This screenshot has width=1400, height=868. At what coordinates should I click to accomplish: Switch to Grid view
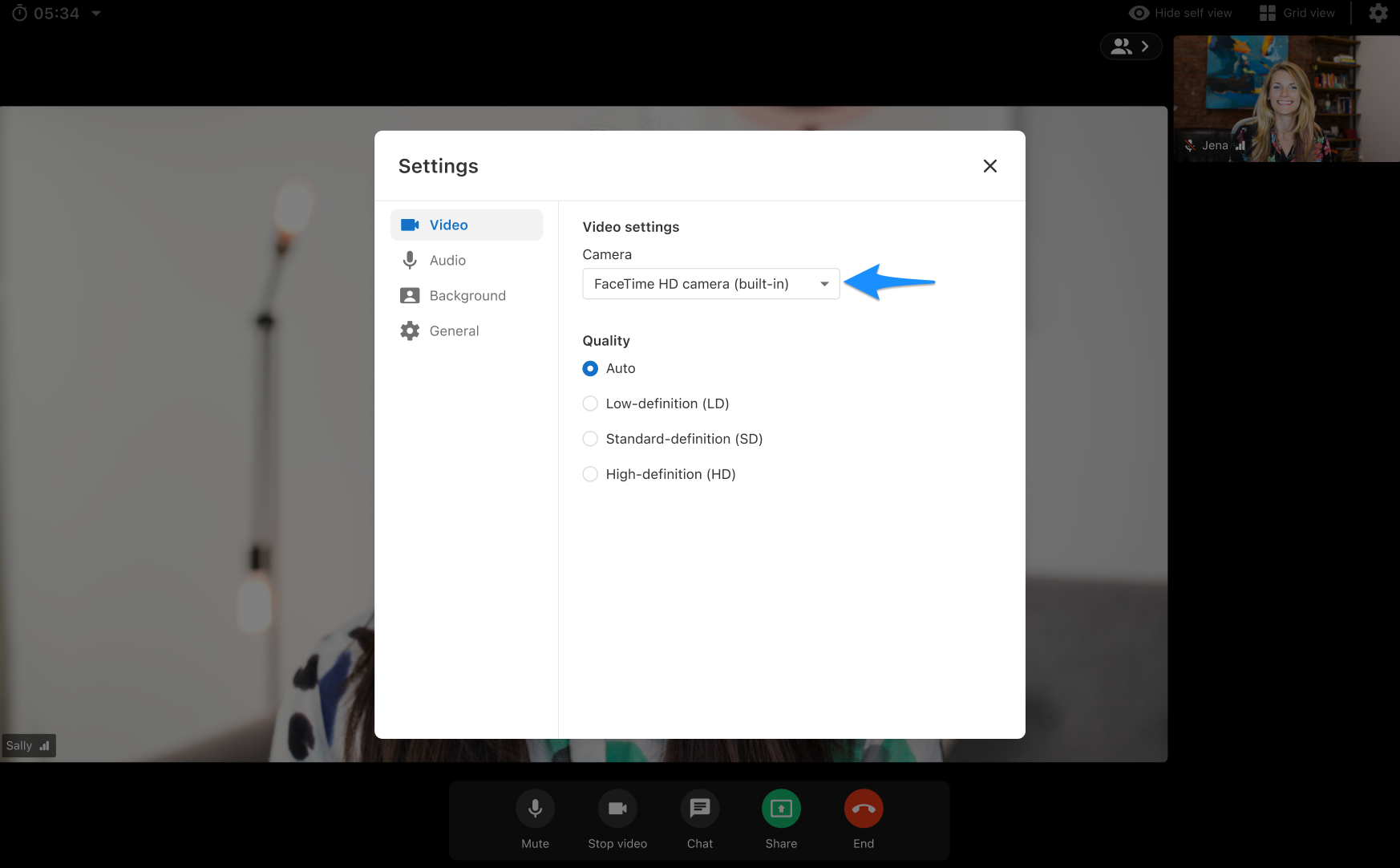pyautogui.click(x=1297, y=14)
